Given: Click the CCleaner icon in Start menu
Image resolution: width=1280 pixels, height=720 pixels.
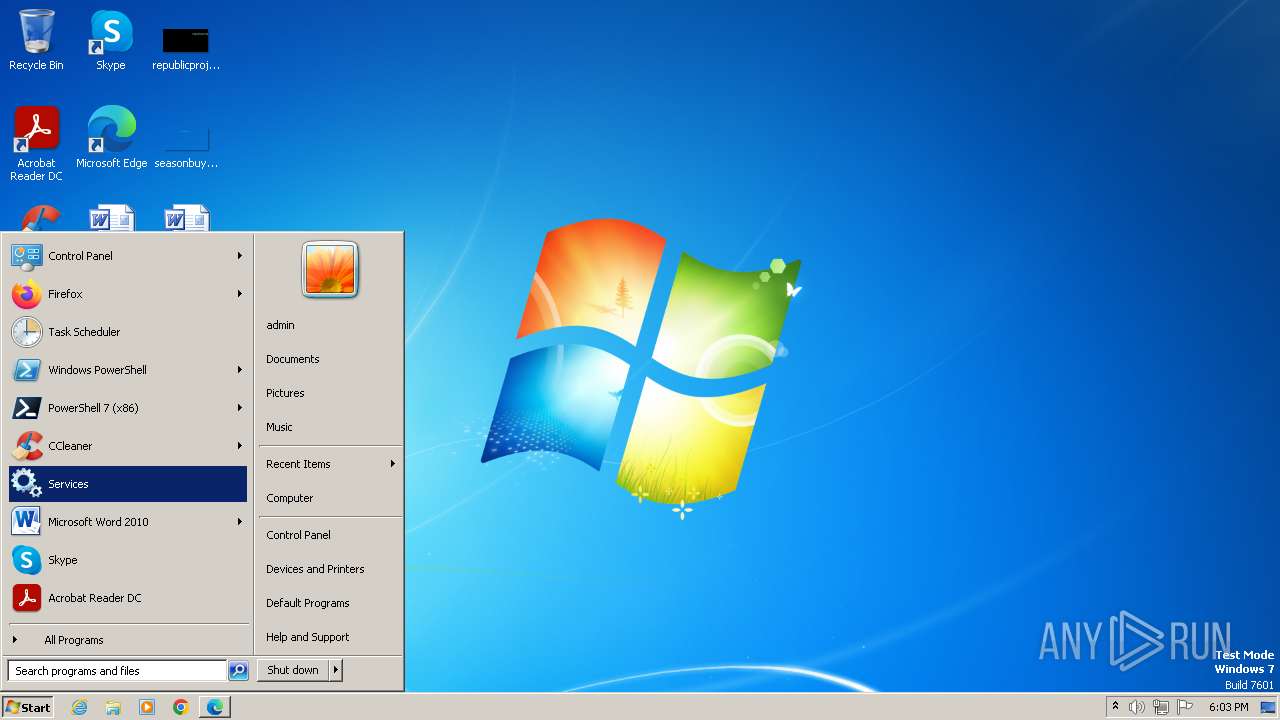Looking at the screenshot, I should (26, 446).
